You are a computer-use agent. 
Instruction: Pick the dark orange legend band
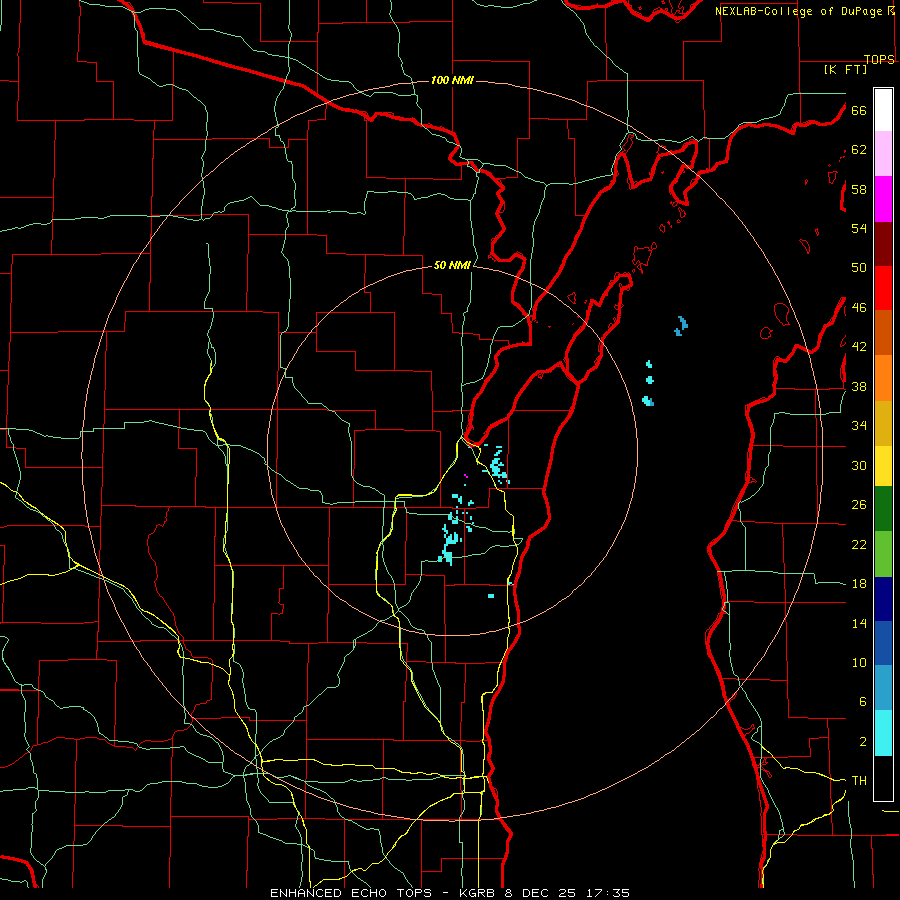click(x=883, y=332)
